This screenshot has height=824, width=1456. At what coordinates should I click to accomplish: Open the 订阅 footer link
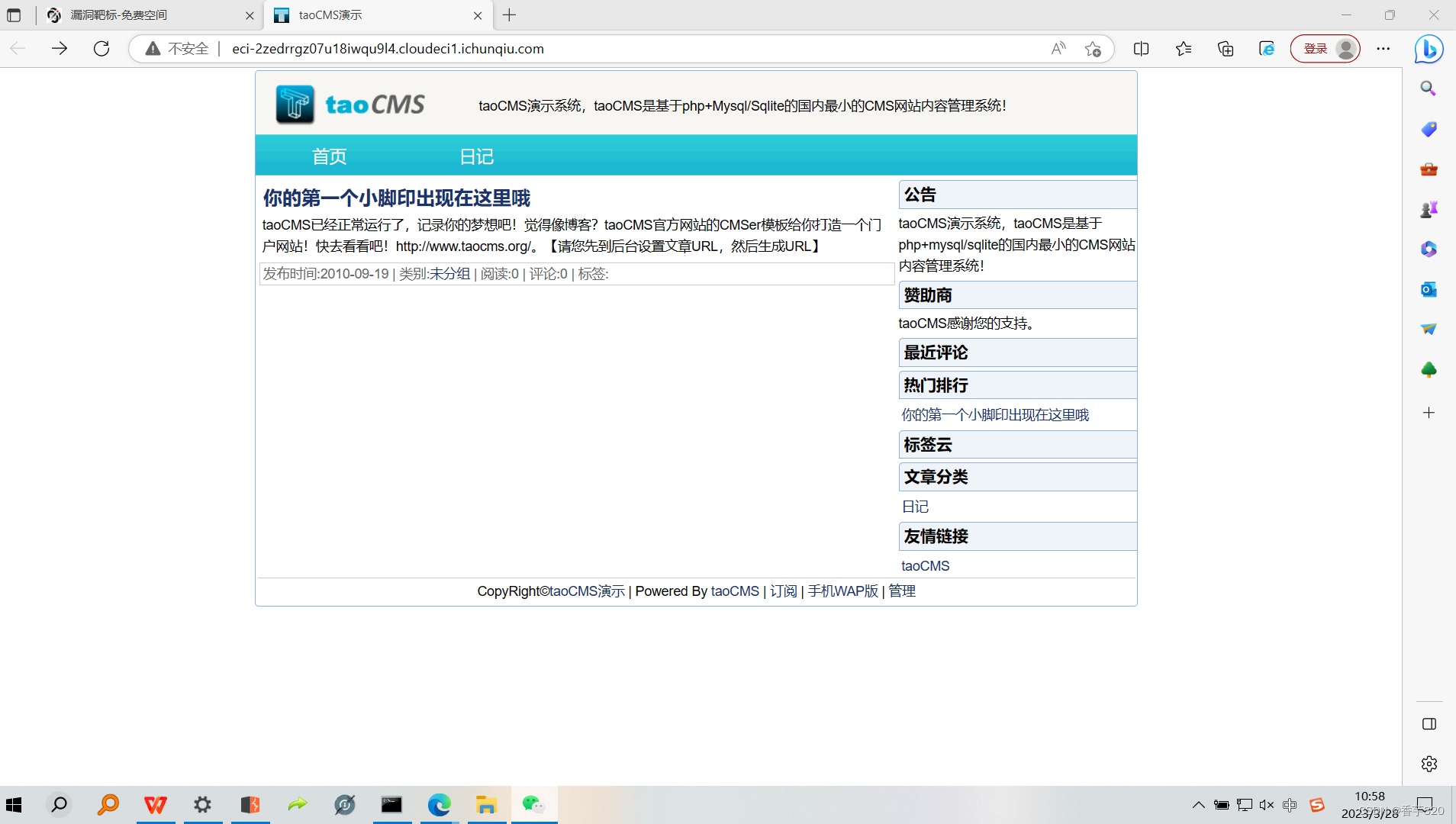[784, 591]
